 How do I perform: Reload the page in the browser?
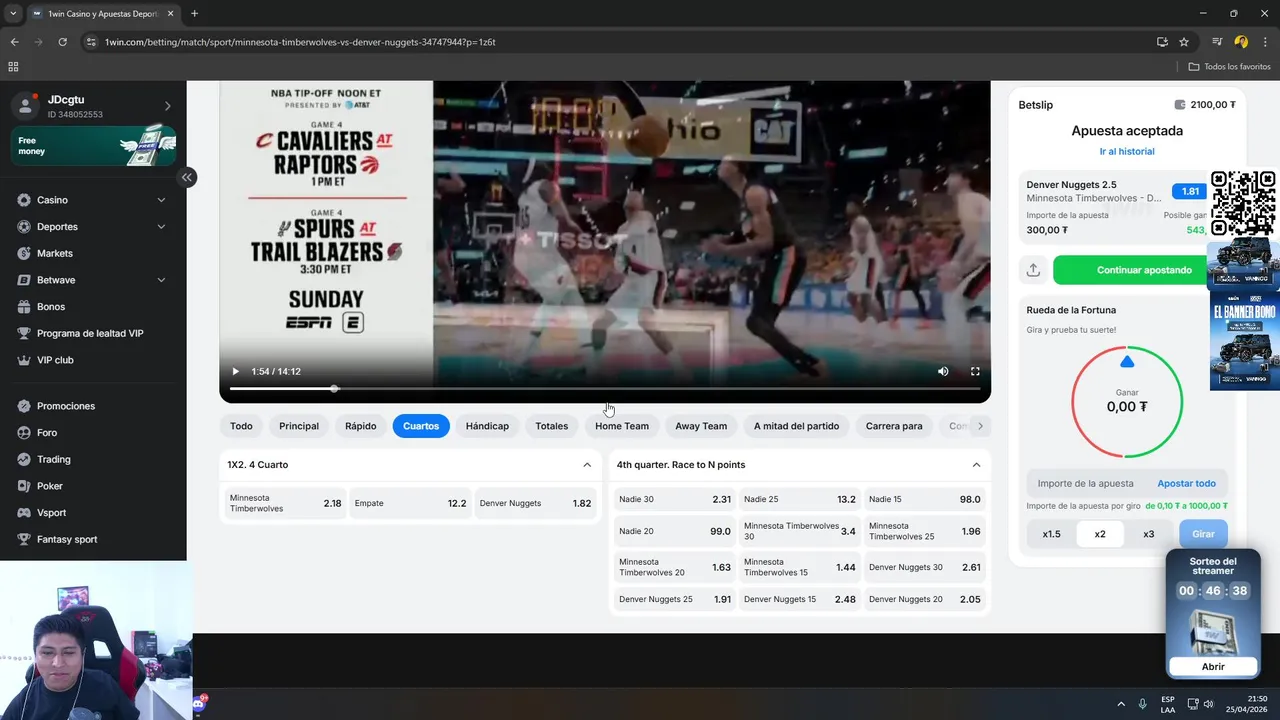coord(62,42)
